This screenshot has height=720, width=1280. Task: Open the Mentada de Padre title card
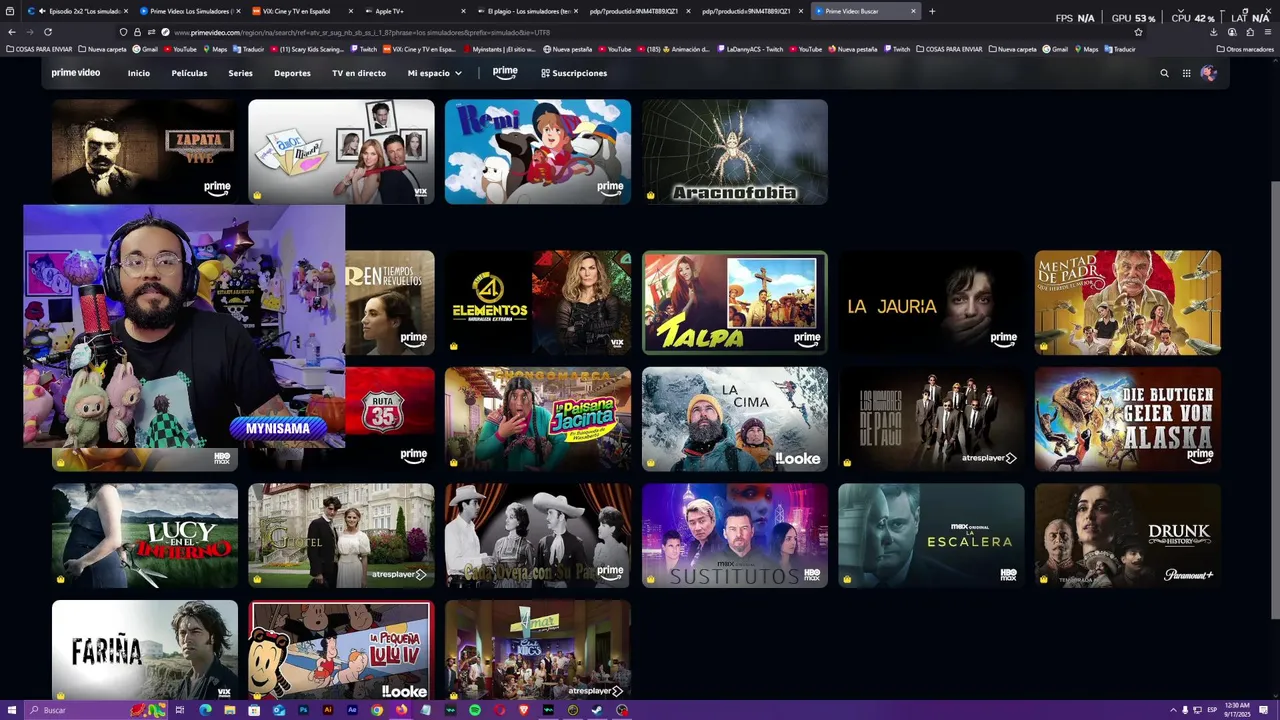(1128, 302)
